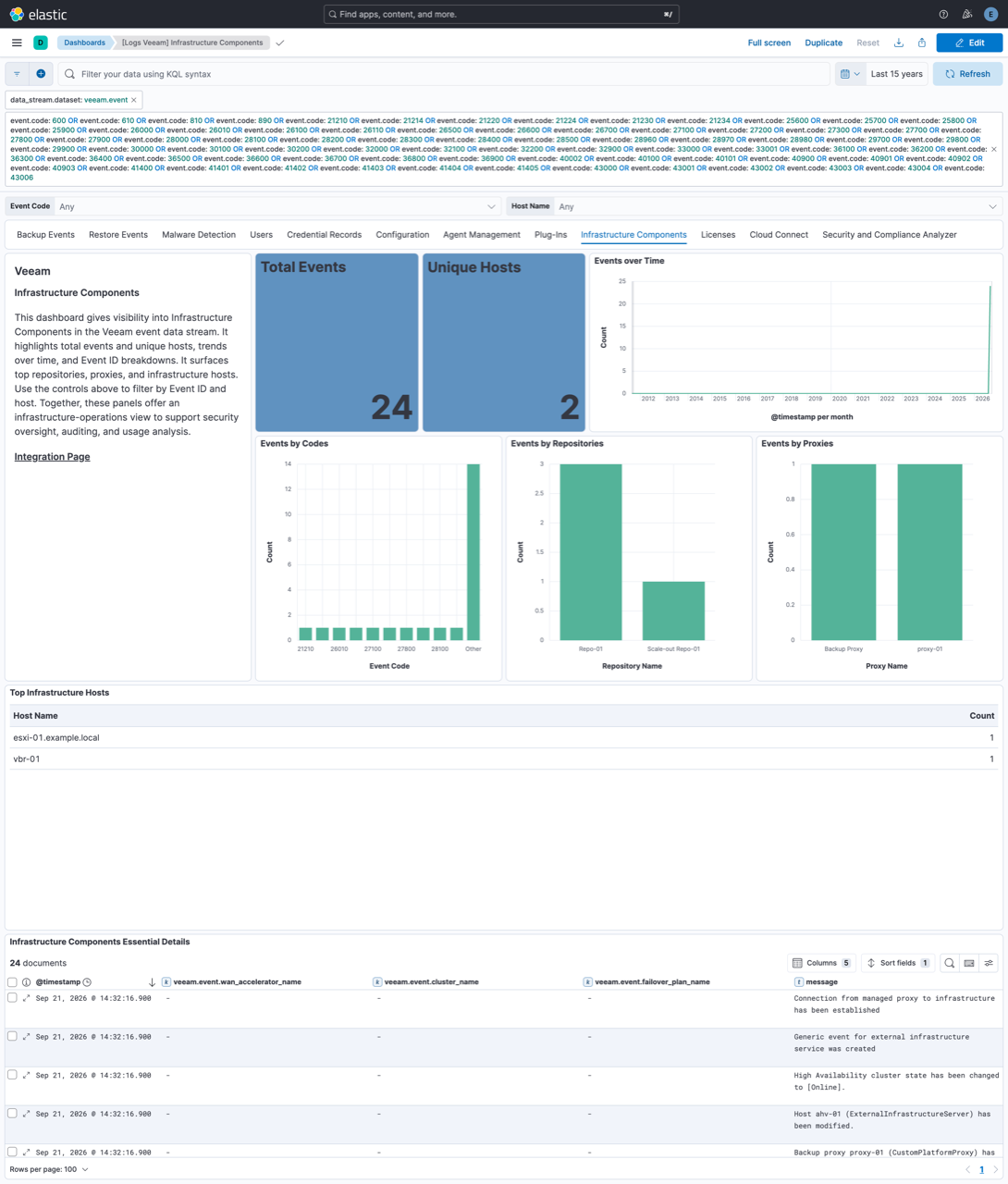Click the esxi-01.example.local host row
The image size is (1008, 1184).
[504, 737]
